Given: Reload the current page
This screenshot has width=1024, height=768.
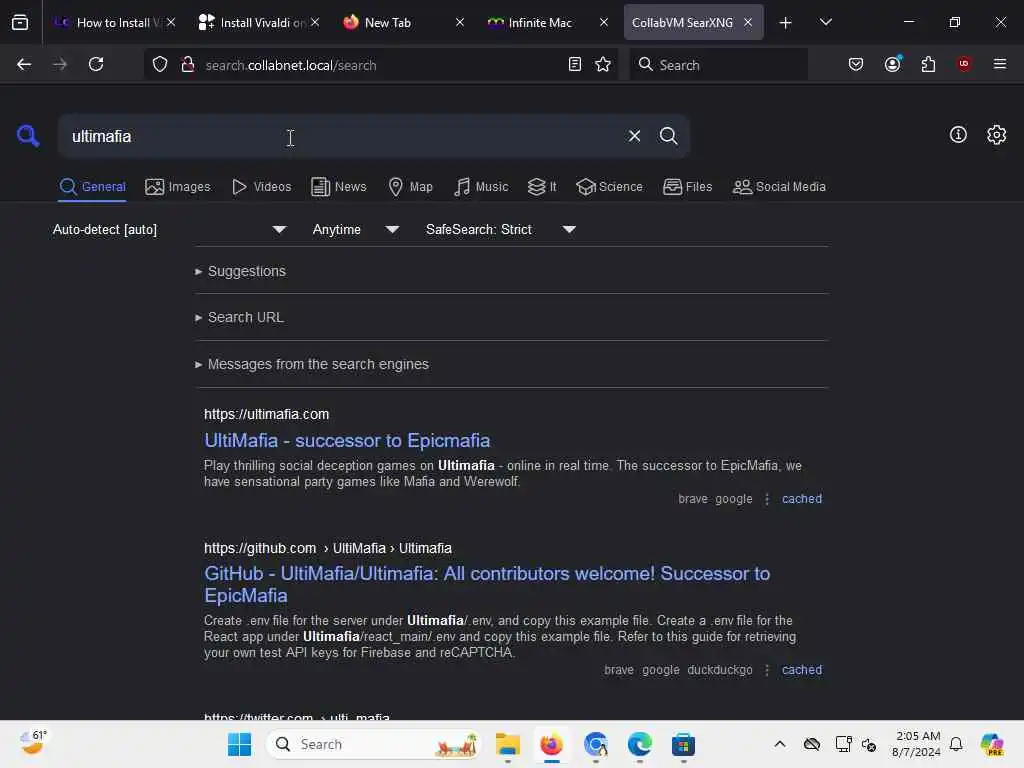Looking at the screenshot, I should tap(96, 64).
